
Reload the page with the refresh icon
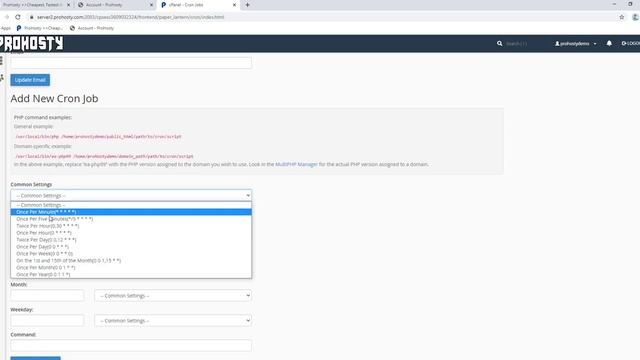(x=18, y=17)
